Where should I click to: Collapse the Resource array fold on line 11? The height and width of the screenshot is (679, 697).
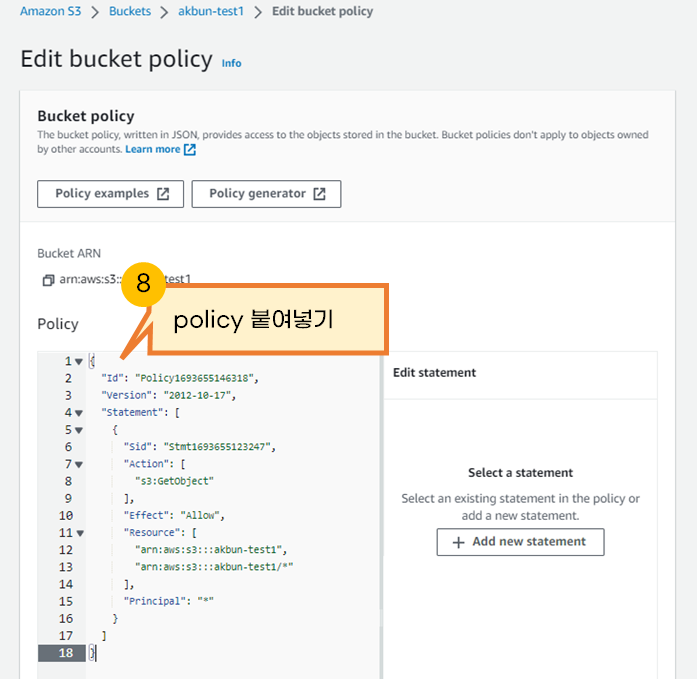tap(80, 533)
